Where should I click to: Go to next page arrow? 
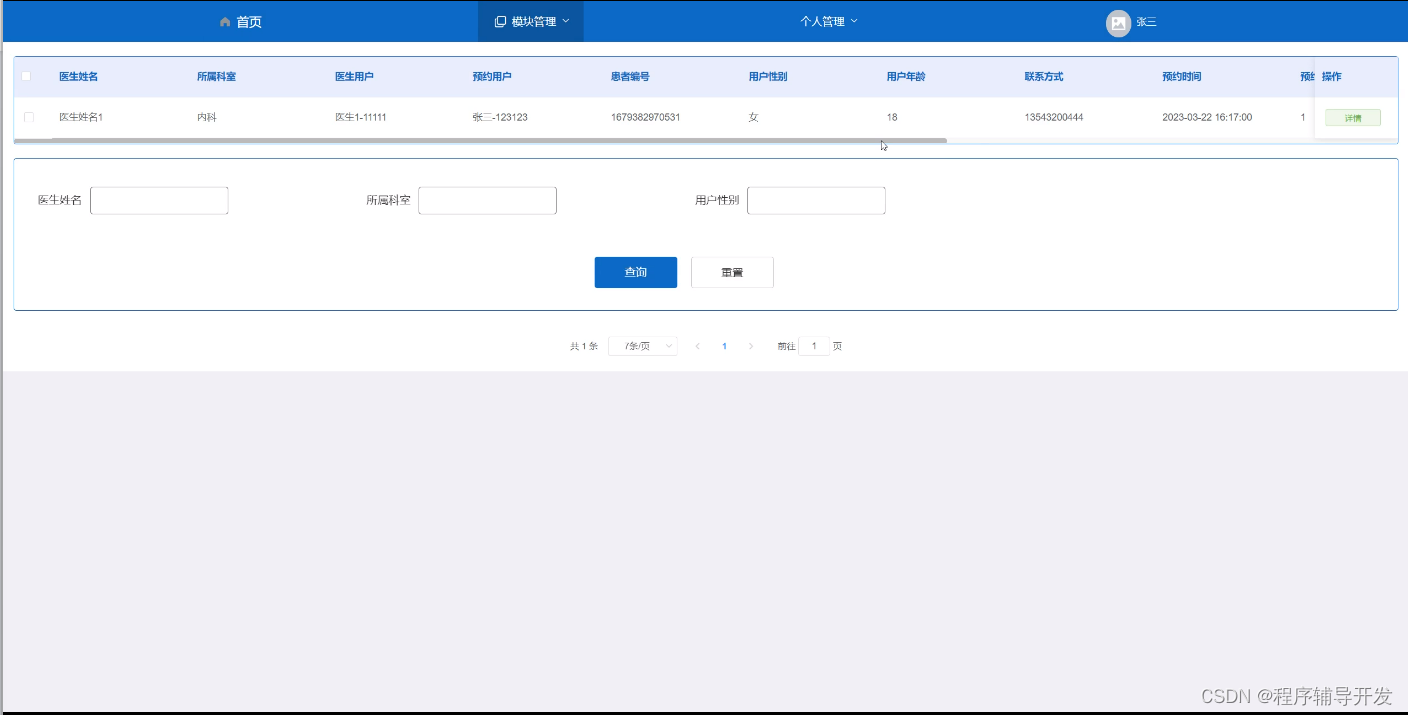(x=751, y=346)
